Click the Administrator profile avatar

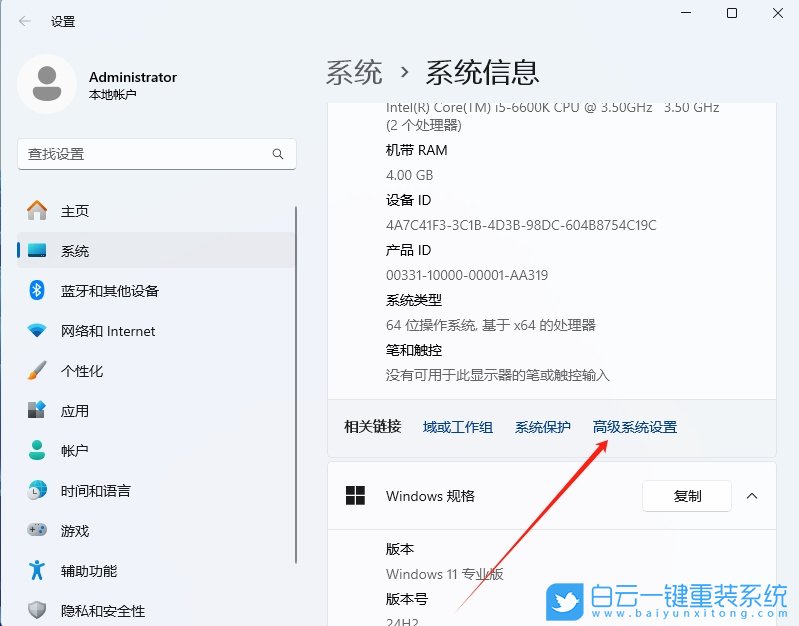coord(47,84)
